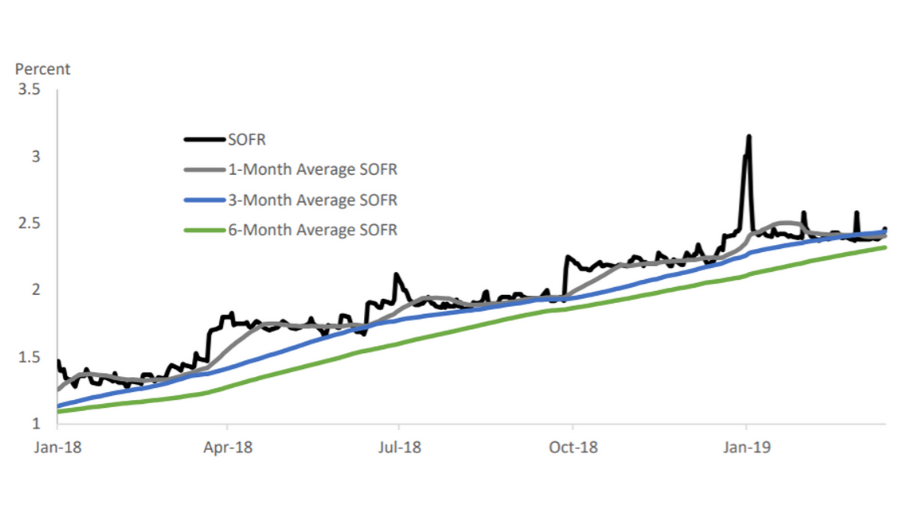The height and width of the screenshot is (525, 900).
Task: Select the 3.5 y-axis tick label
Action: tap(31, 90)
